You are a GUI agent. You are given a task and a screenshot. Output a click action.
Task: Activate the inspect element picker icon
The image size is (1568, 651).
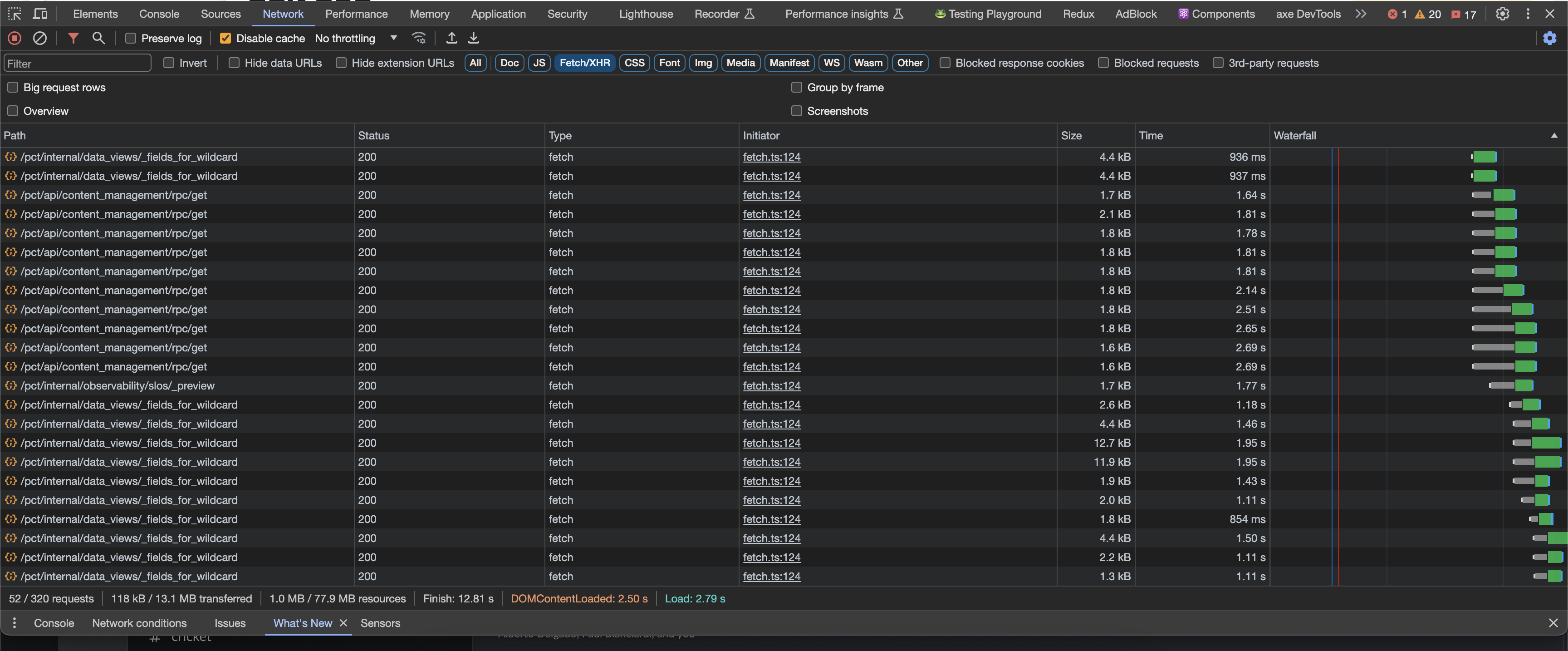[x=15, y=14]
